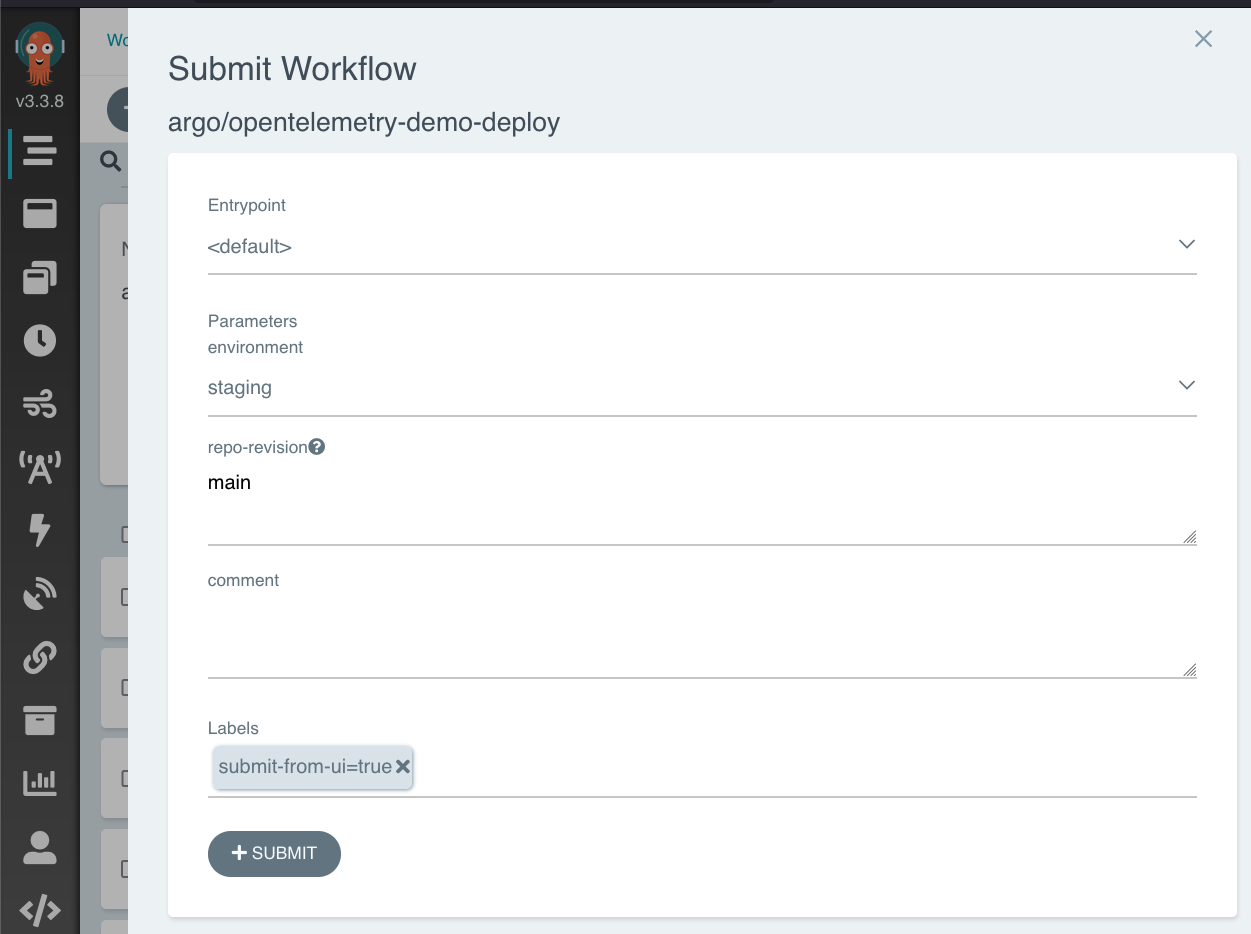Click the Argo octopus logo
This screenshot has width=1251, height=934.
coord(40,55)
